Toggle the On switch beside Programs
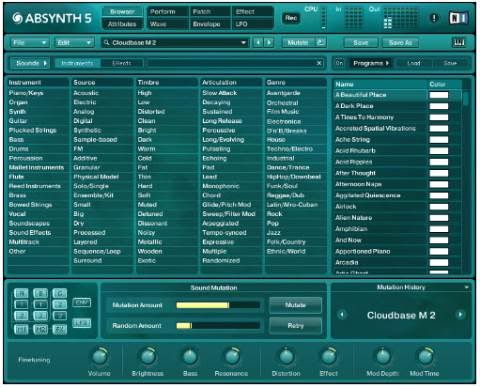 coord(339,63)
